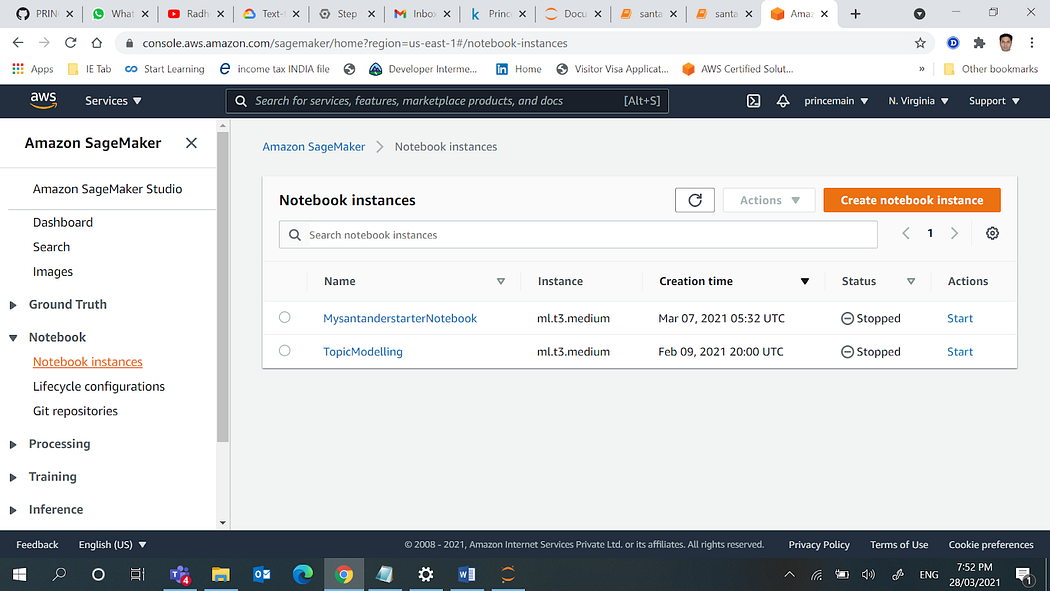
Task: Click the Search notebook instances field
Action: [578, 235]
